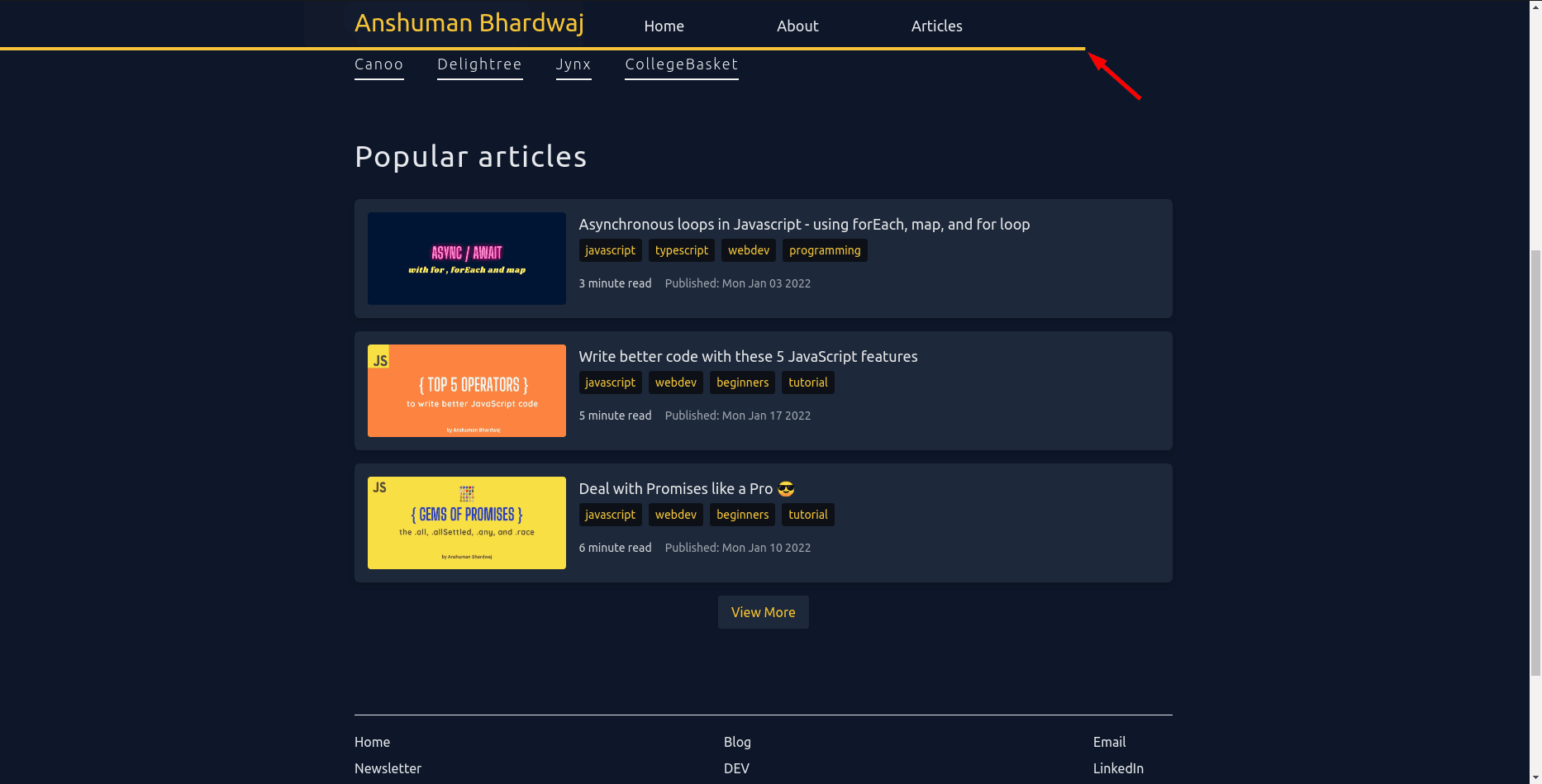
Task: Open the DEV footer link
Action: click(x=735, y=768)
